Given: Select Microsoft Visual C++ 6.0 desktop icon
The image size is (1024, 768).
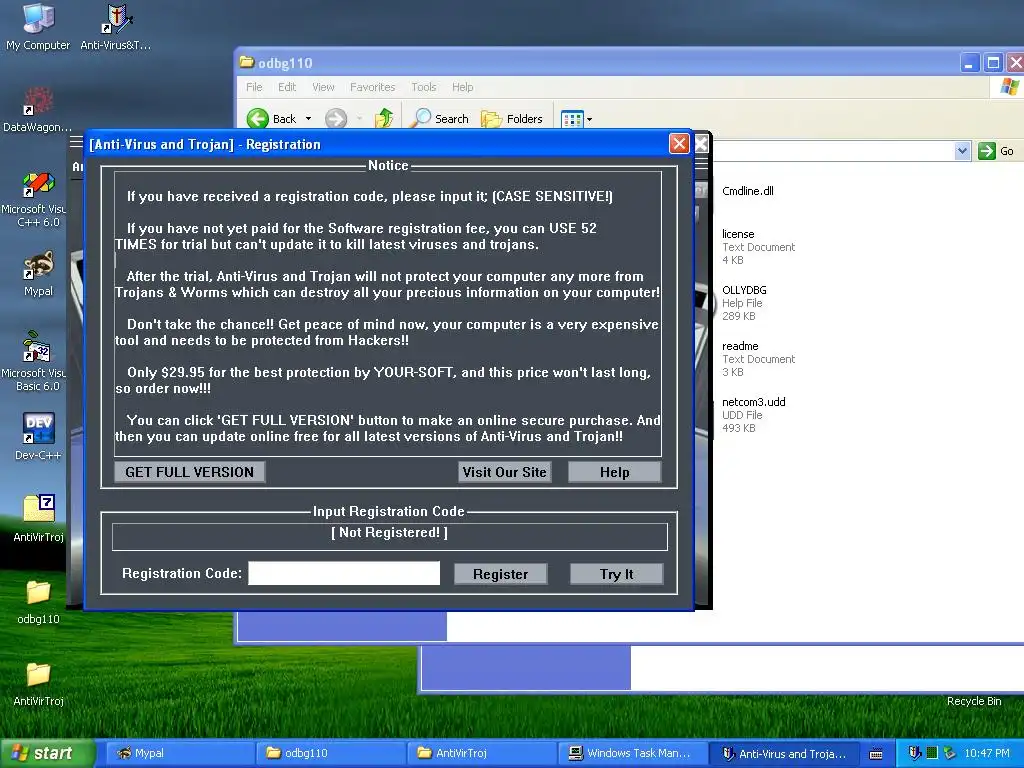Looking at the screenshot, I should [37, 199].
